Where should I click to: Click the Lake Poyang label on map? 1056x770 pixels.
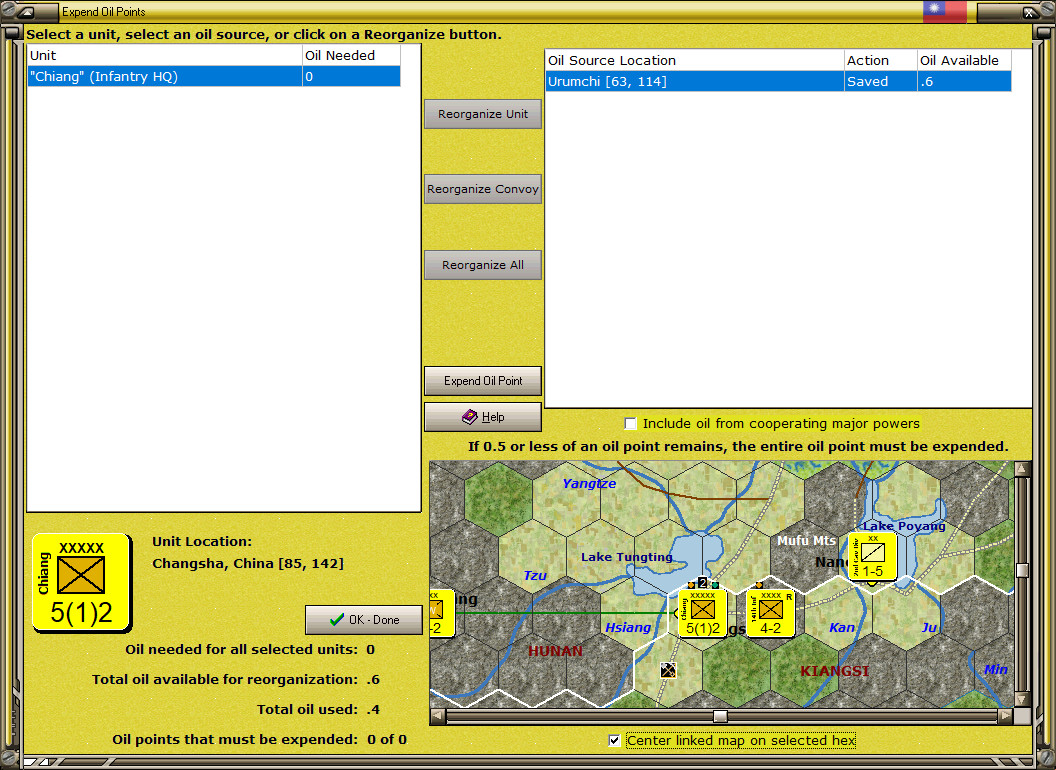pos(904,525)
